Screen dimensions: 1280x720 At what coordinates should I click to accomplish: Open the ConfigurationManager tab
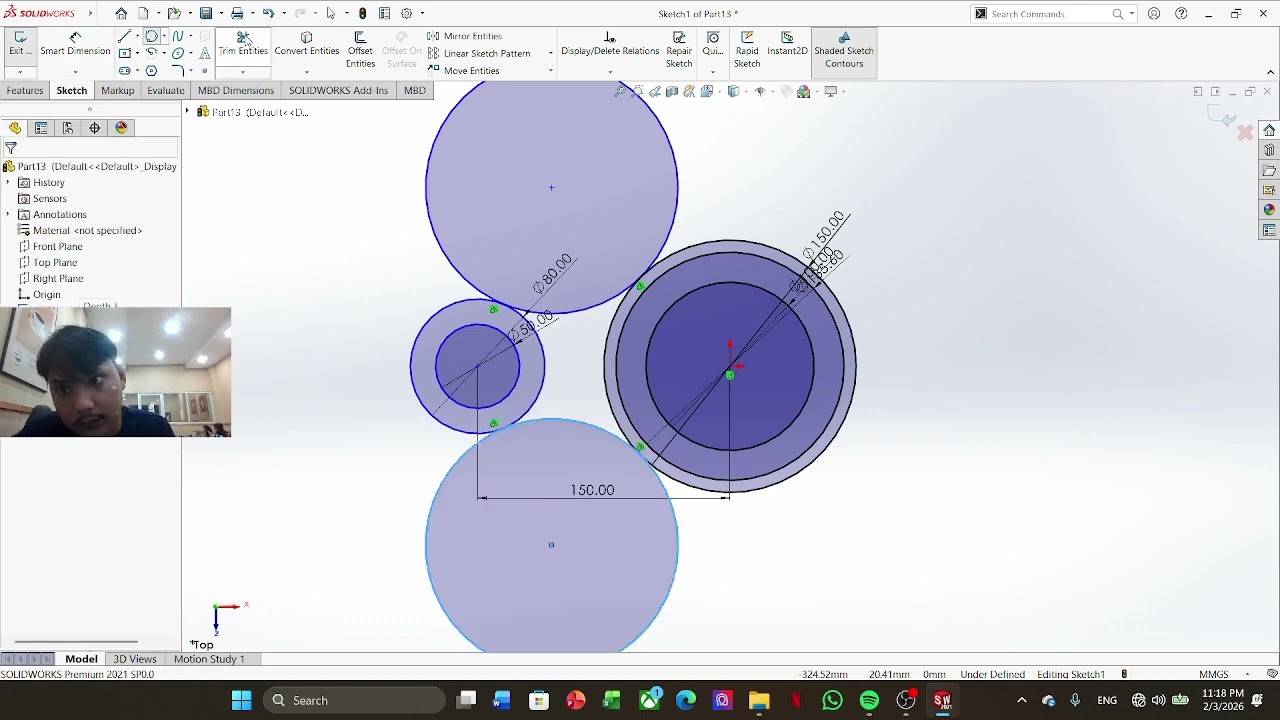[x=68, y=128]
